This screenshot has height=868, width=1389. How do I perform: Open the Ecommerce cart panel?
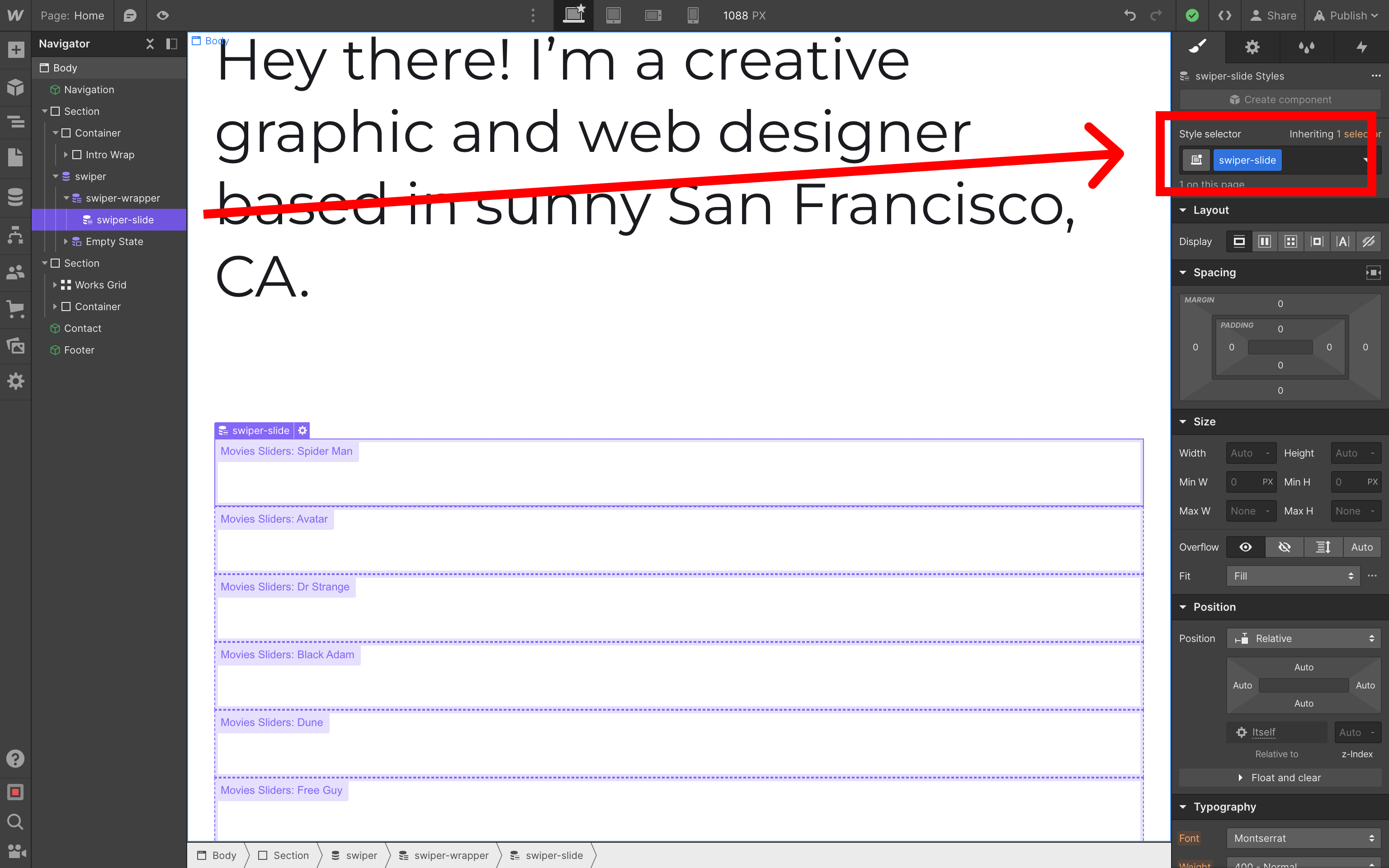[15, 309]
